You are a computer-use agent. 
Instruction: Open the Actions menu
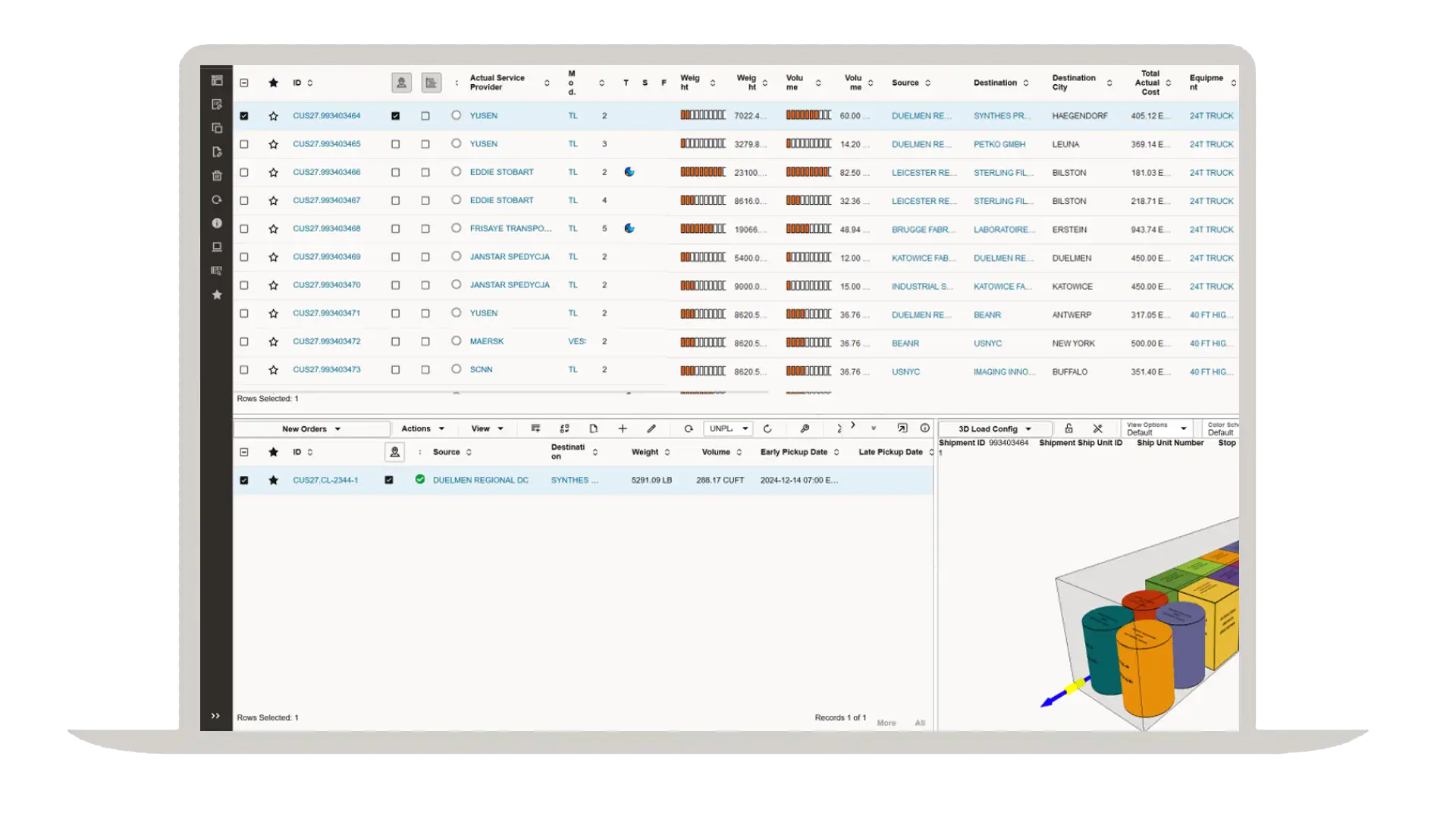422,429
